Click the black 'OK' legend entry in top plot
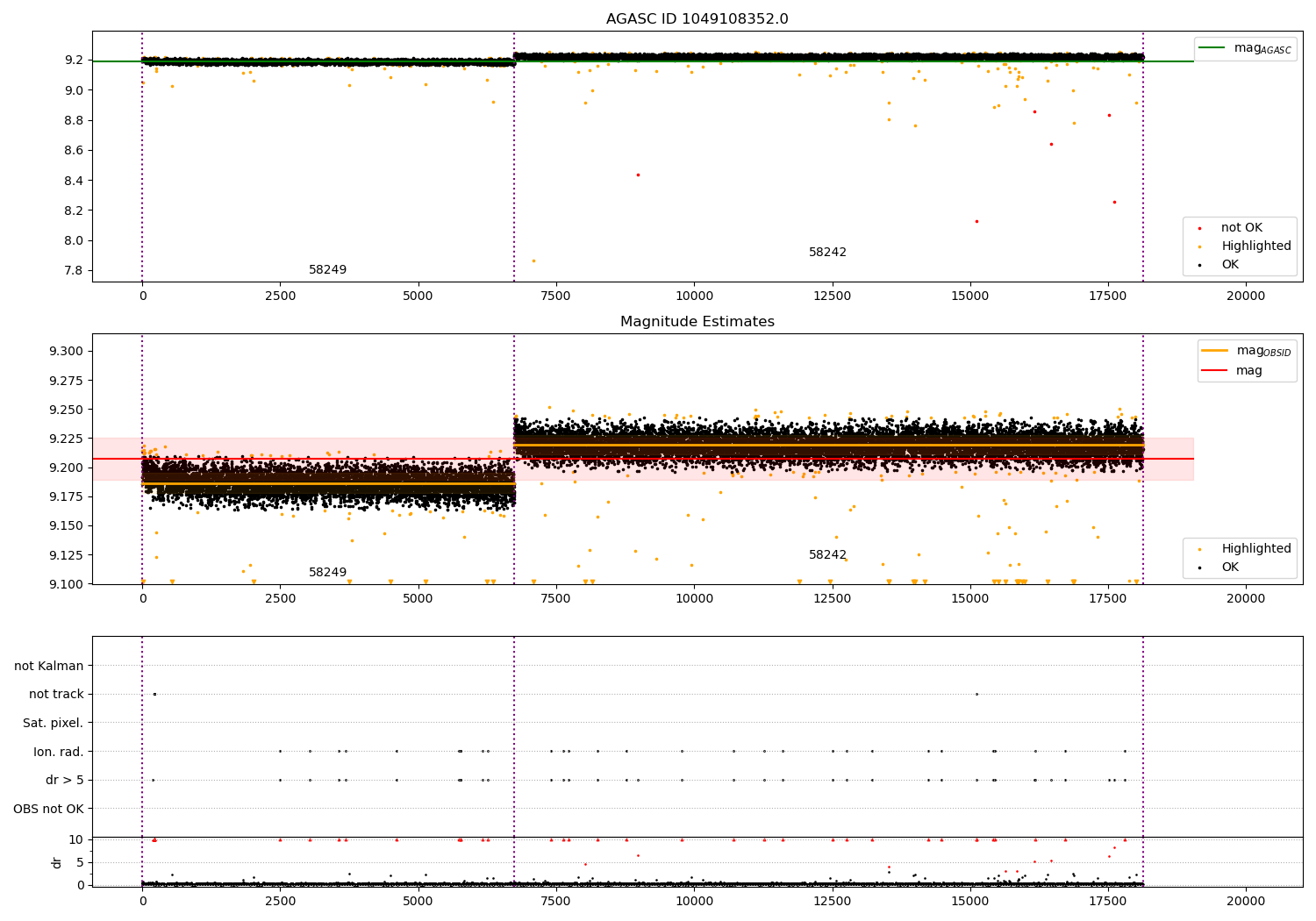The height and width of the screenshot is (921, 1316). coord(1230,265)
